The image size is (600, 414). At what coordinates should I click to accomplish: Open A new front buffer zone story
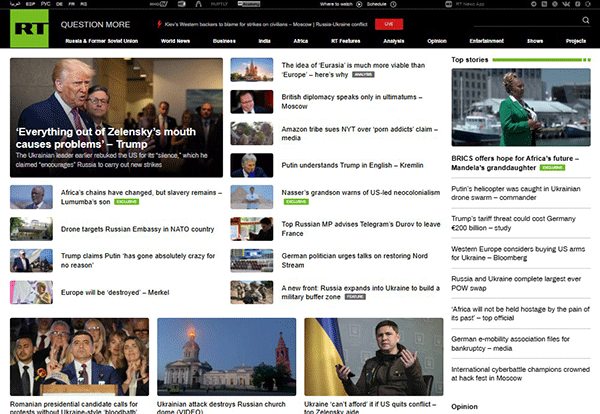pos(360,292)
